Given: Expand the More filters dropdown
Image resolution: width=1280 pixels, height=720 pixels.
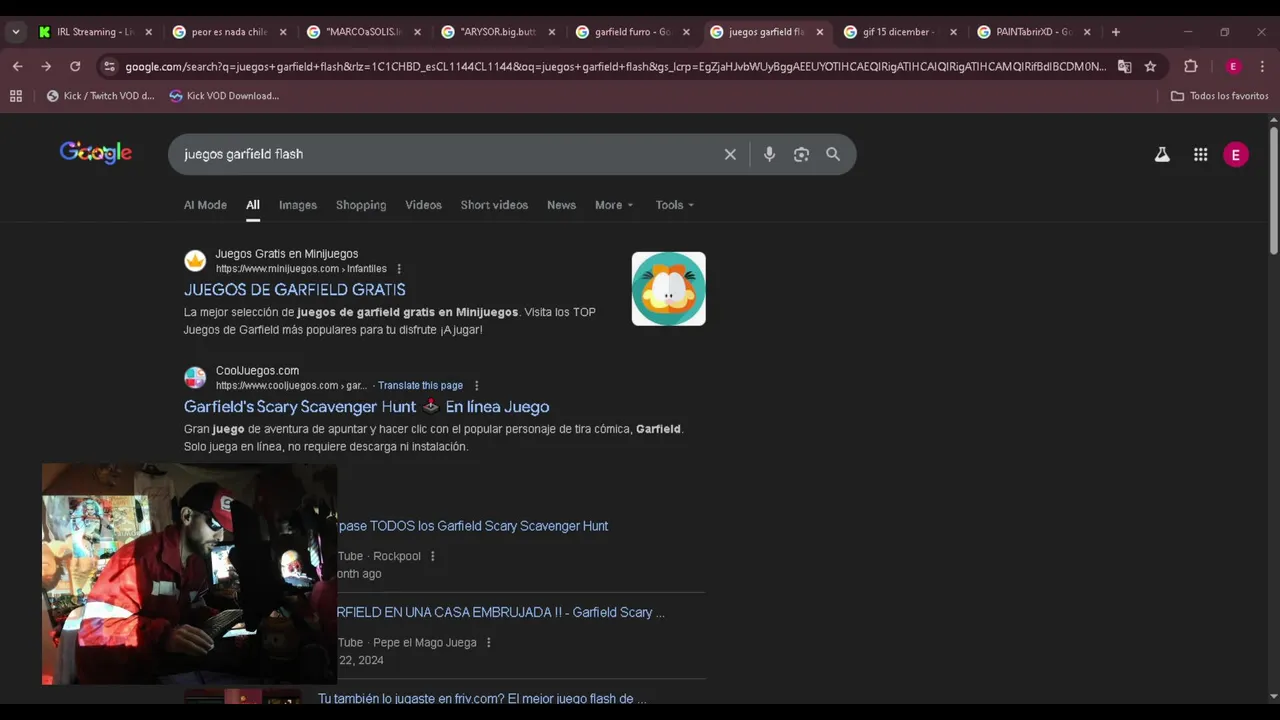Looking at the screenshot, I should coord(614,205).
